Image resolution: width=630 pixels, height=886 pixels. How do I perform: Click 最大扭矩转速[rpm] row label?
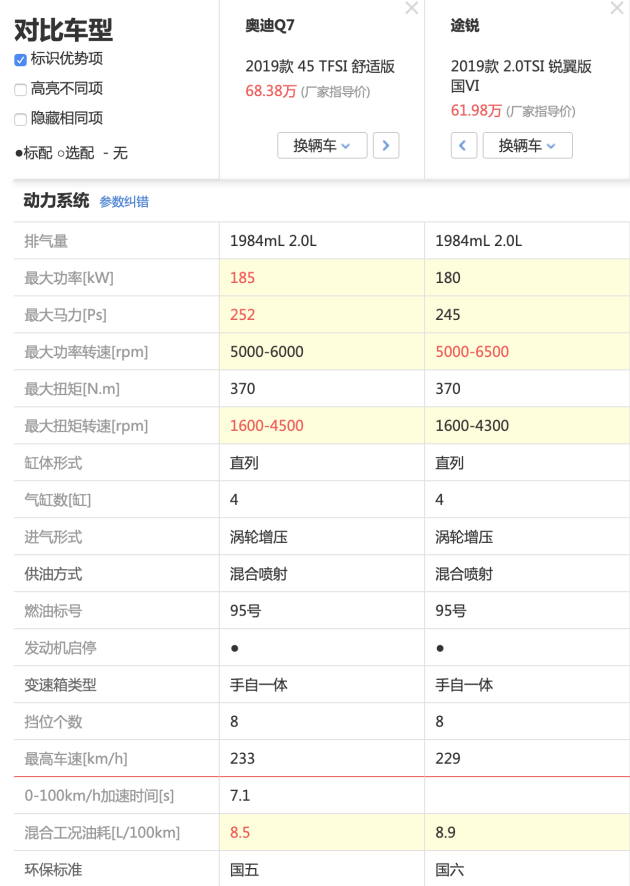pos(86,425)
